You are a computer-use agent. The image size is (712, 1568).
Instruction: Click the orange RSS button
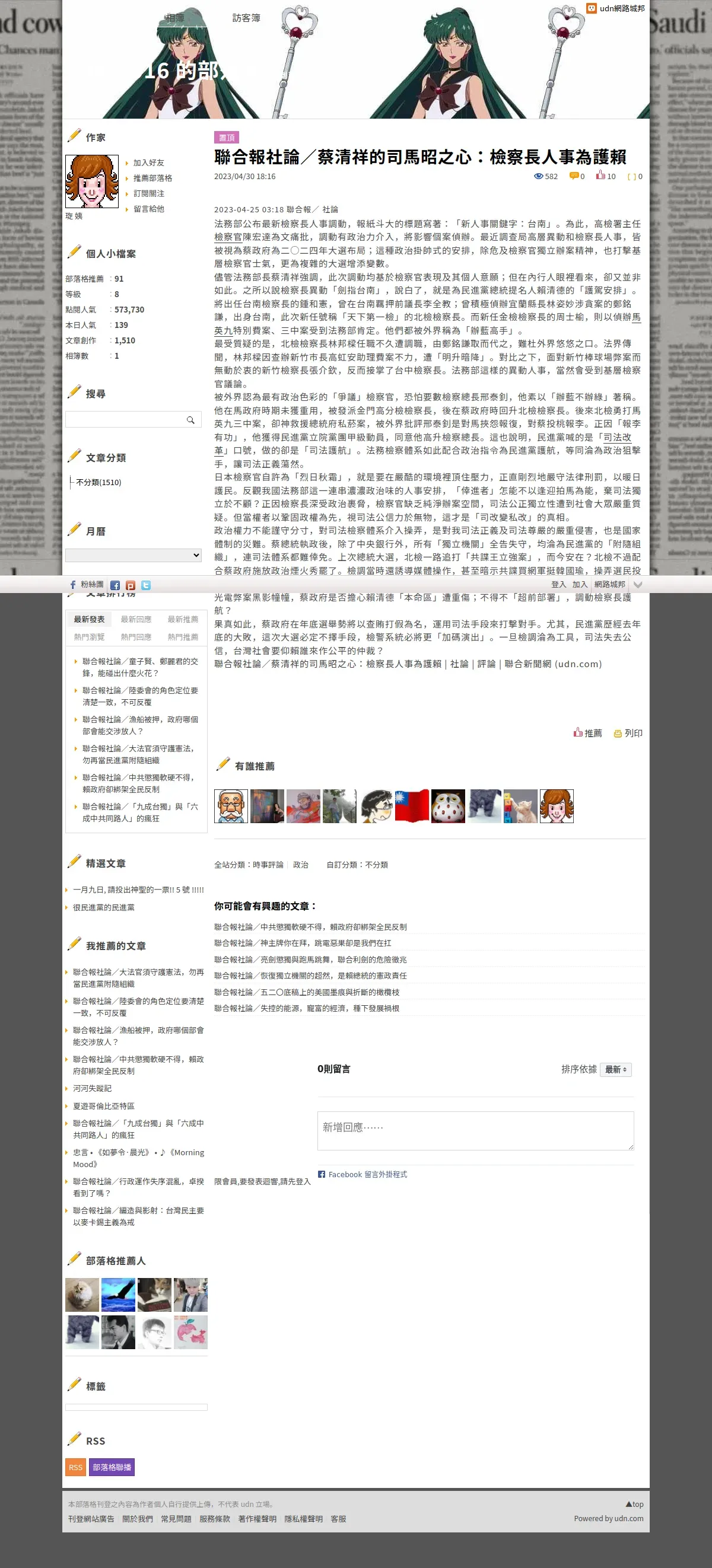point(75,1467)
